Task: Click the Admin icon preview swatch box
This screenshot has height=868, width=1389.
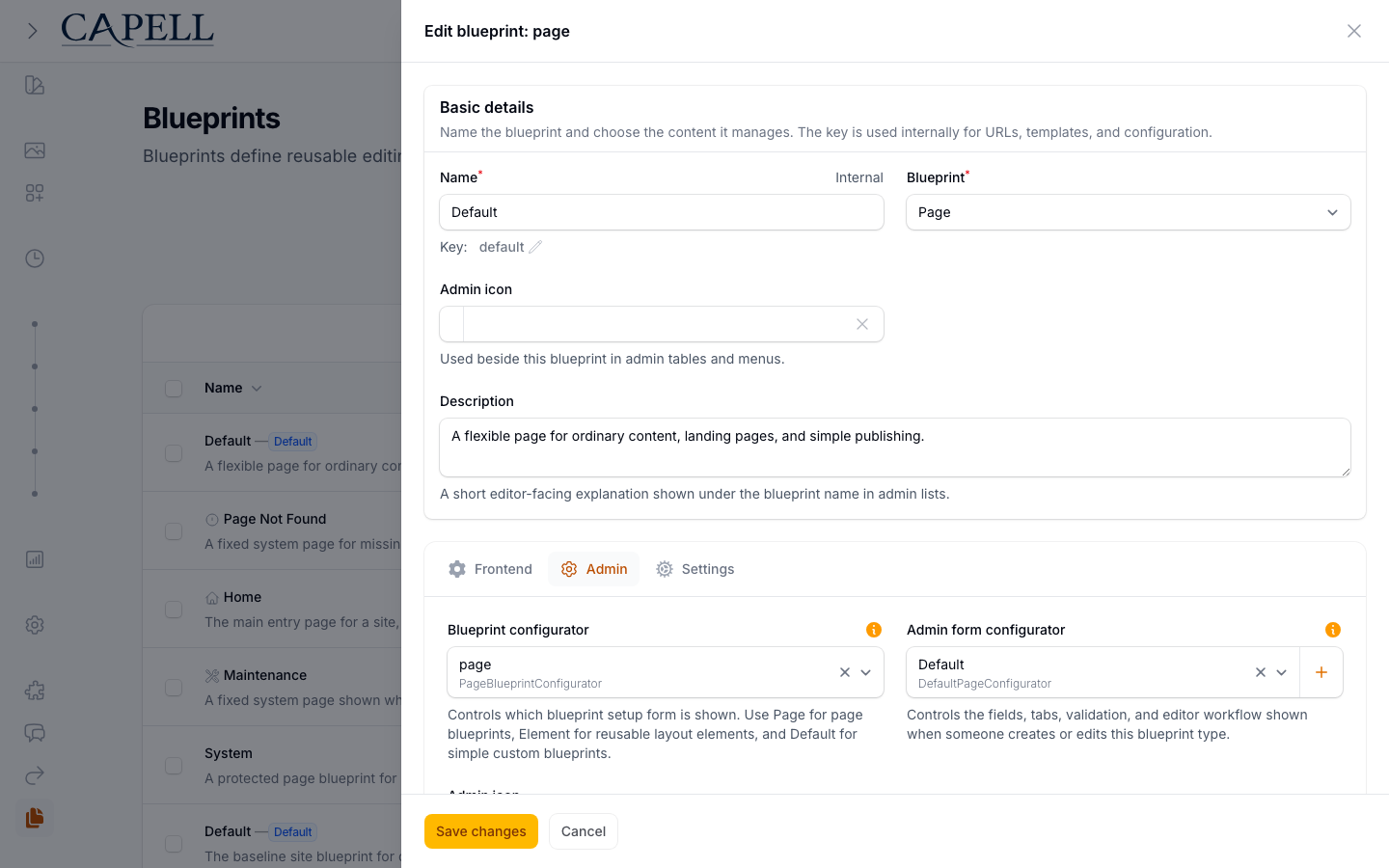Action: tap(451, 324)
